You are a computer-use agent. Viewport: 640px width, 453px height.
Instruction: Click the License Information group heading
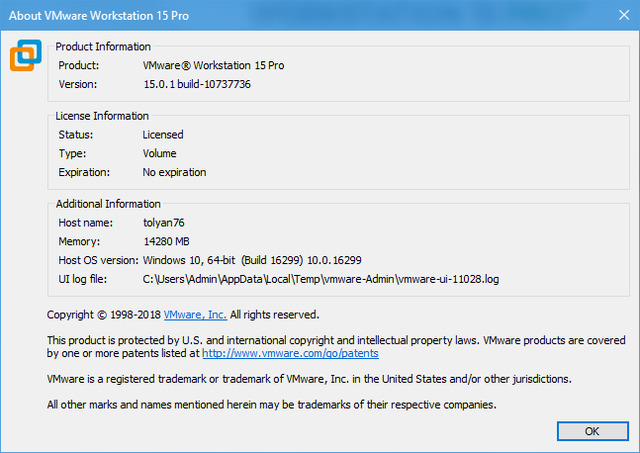pos(102,116)
